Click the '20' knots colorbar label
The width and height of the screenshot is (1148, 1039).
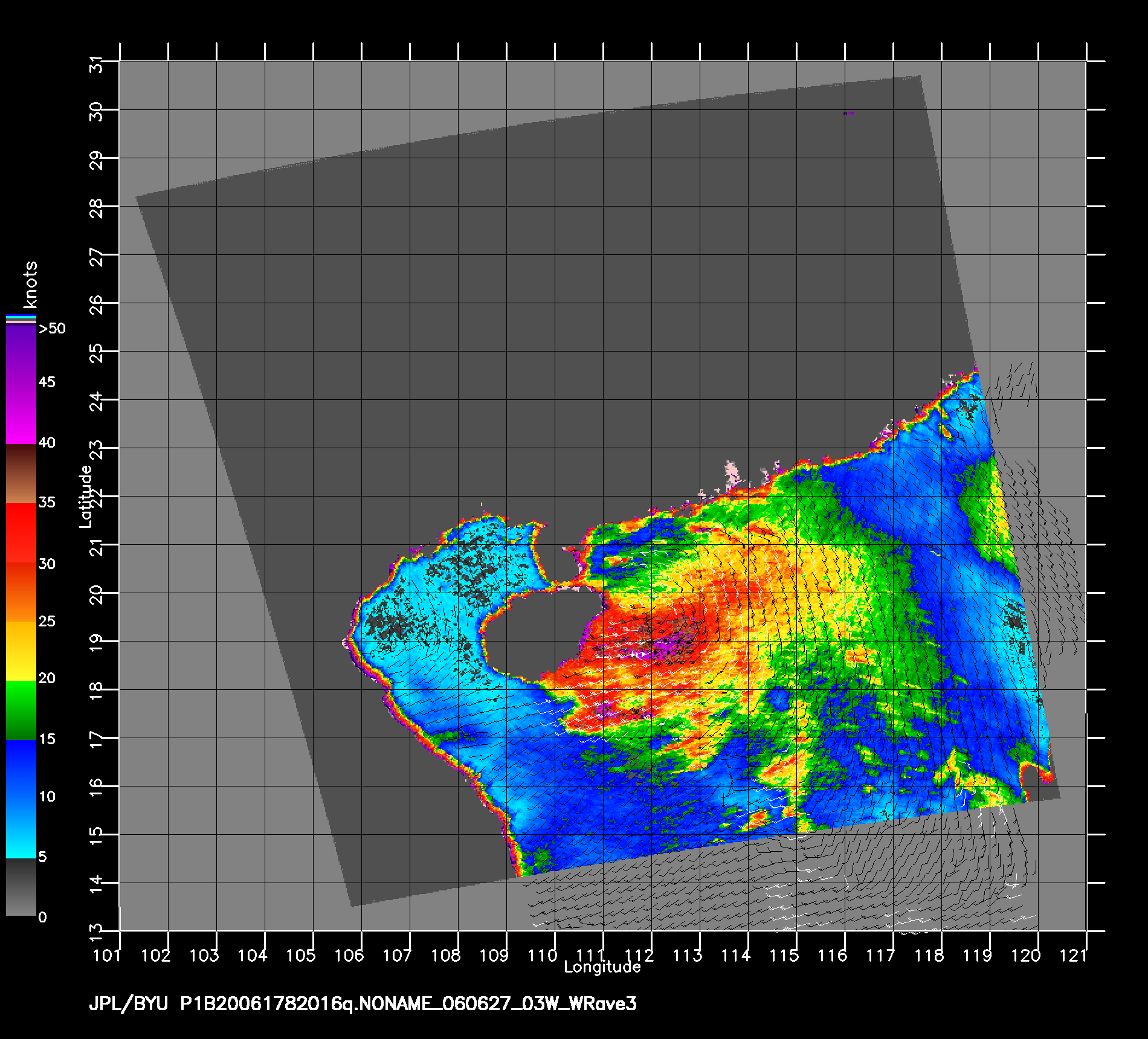47,678
